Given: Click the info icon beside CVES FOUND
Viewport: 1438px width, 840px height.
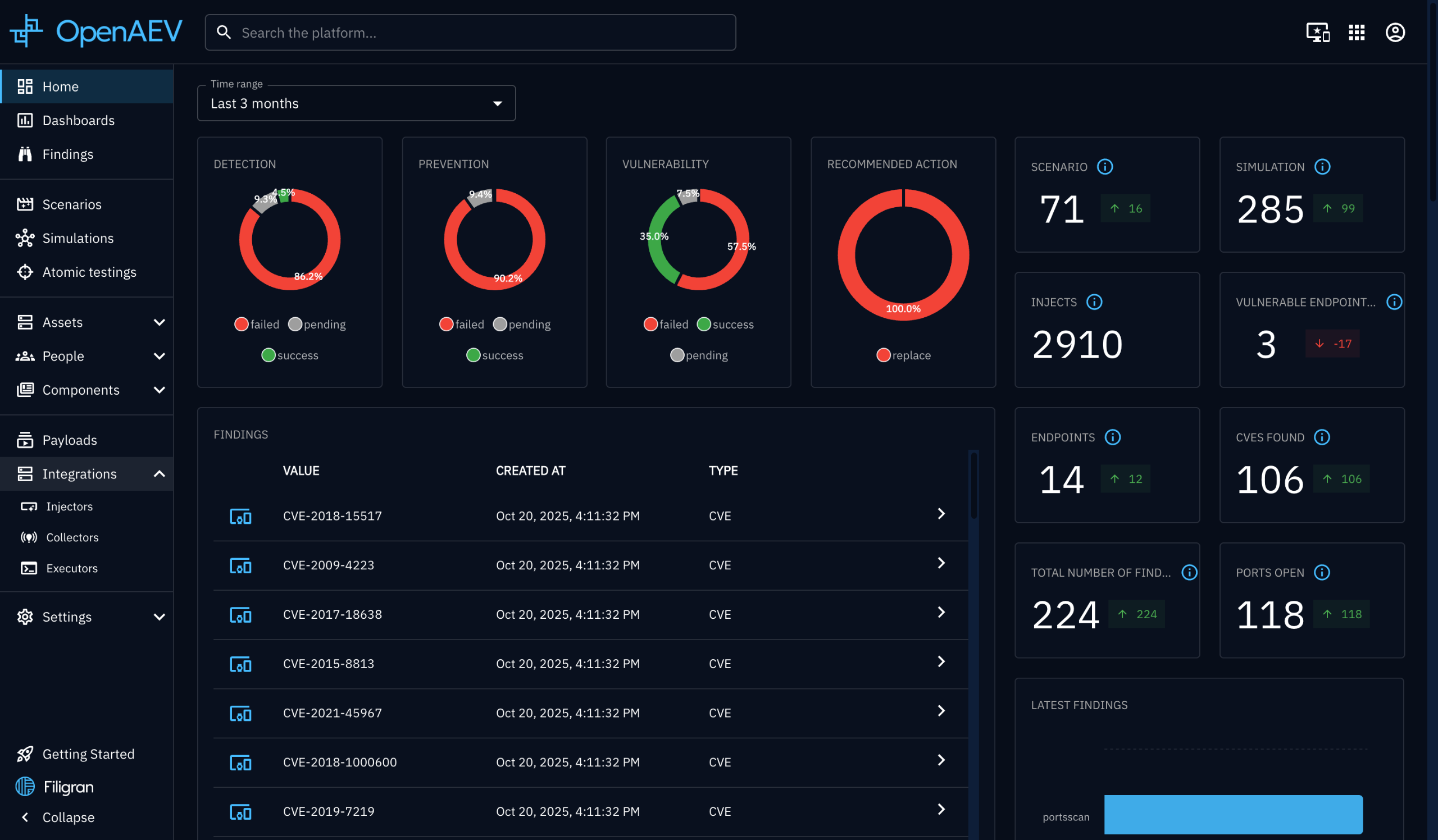Looking at the screenshot, I should tap(1322, 437).
